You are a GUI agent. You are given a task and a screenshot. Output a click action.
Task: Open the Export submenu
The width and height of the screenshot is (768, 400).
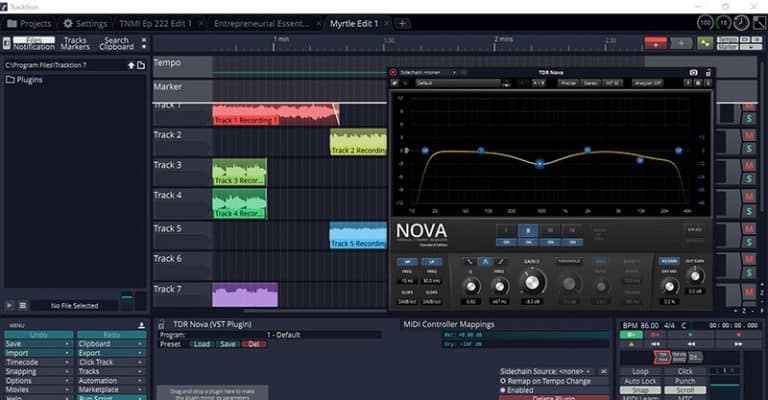coord(112,353)
